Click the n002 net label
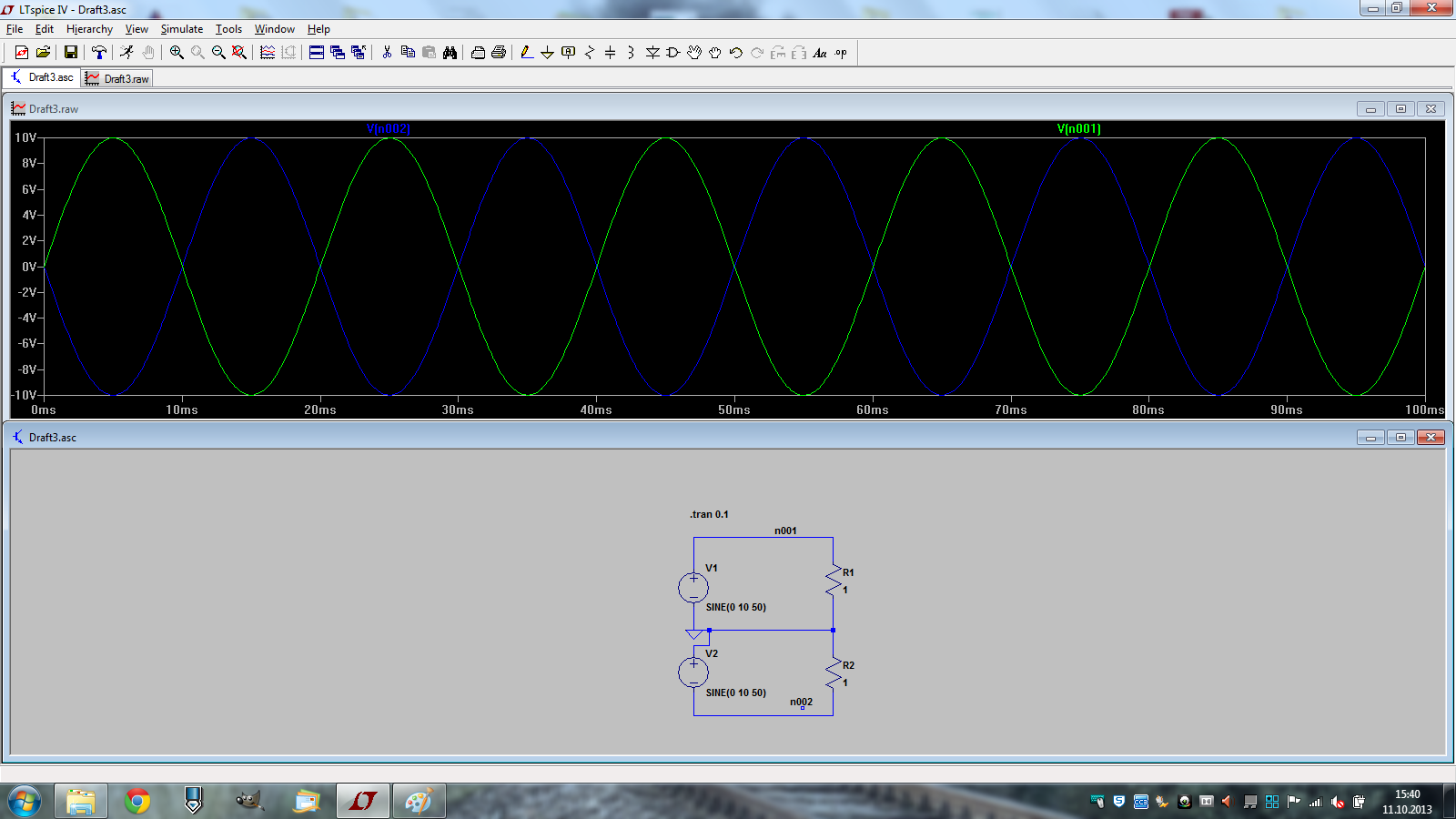The height and width of the screenshot is (819, 1456). click(801, 702)
